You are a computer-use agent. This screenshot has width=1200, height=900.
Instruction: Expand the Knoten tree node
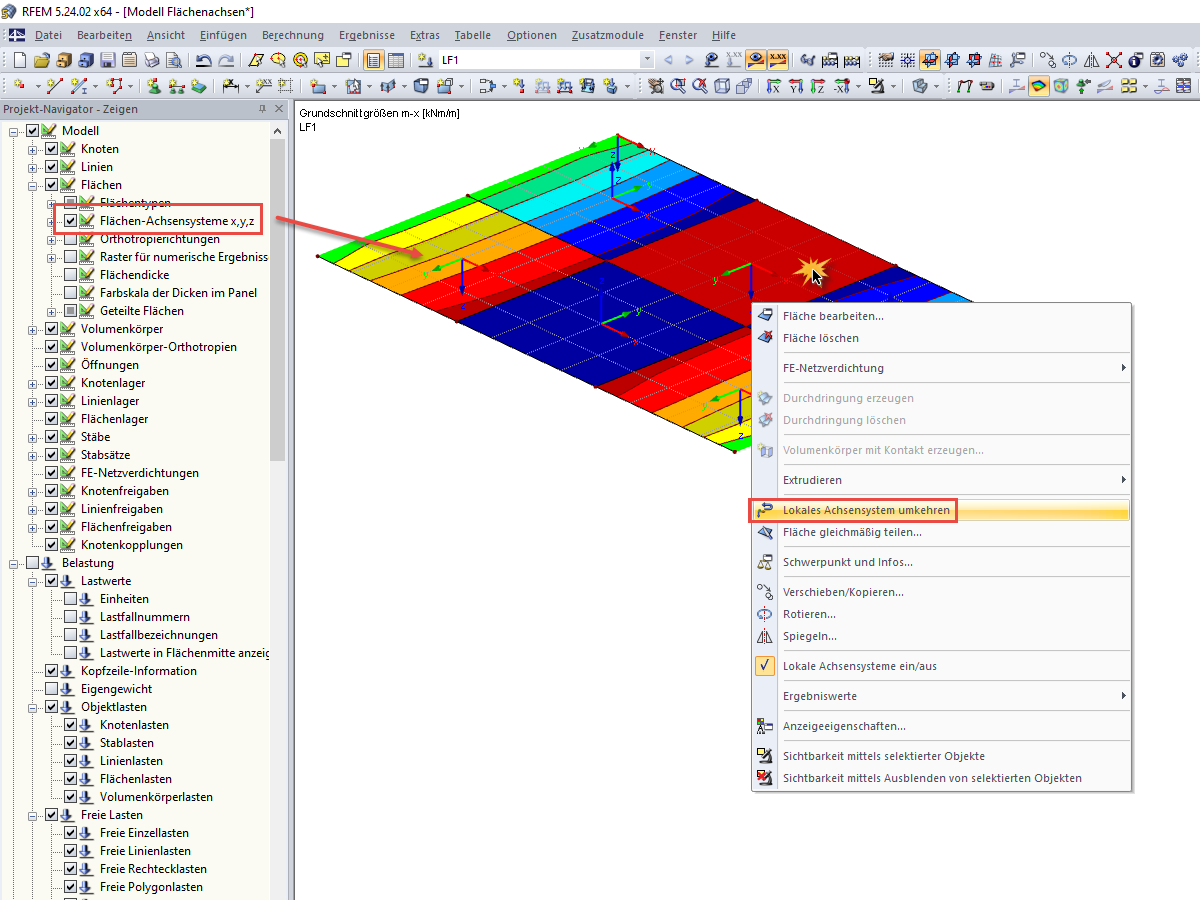(33, 149)
